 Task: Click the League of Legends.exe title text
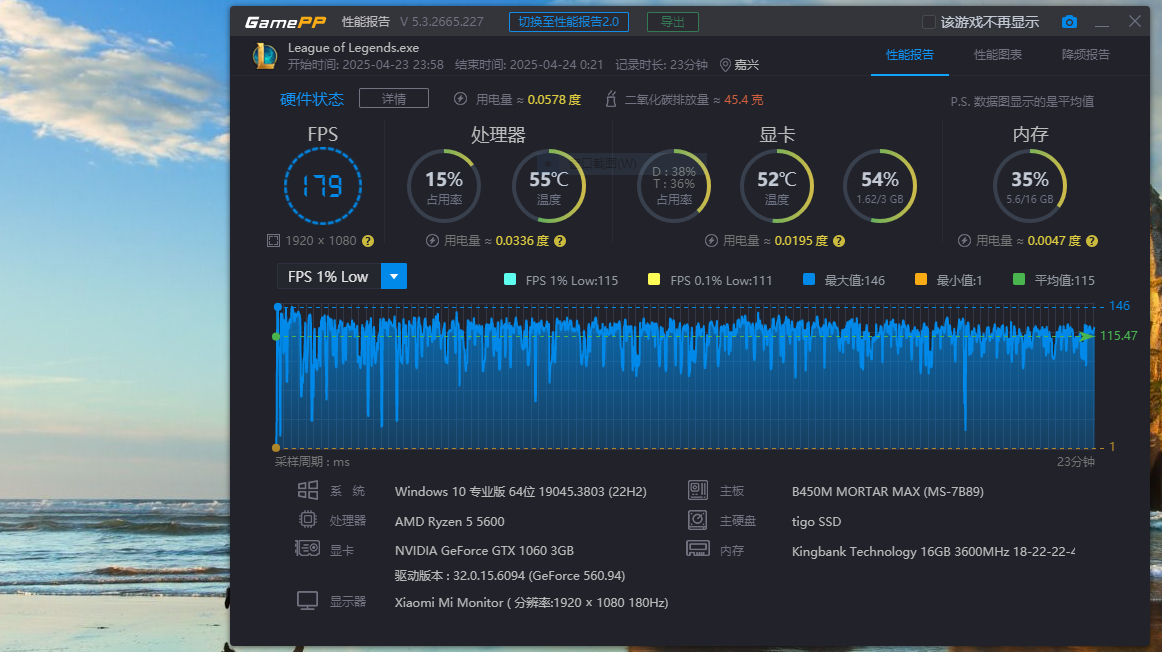(x=353, y=47)
